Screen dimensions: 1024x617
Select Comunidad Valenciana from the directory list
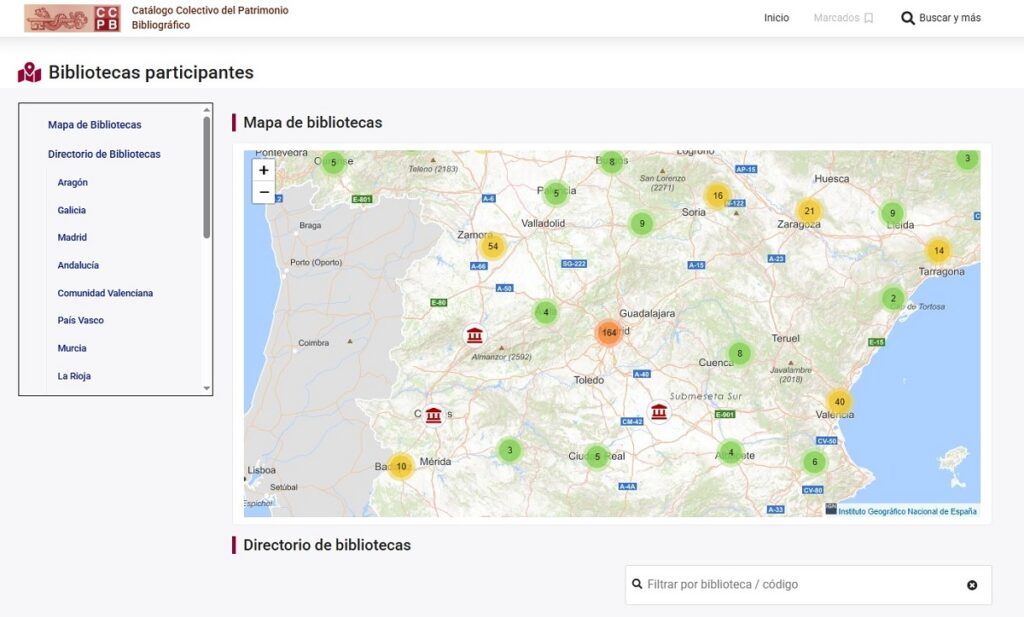click(x=105, y=292)
